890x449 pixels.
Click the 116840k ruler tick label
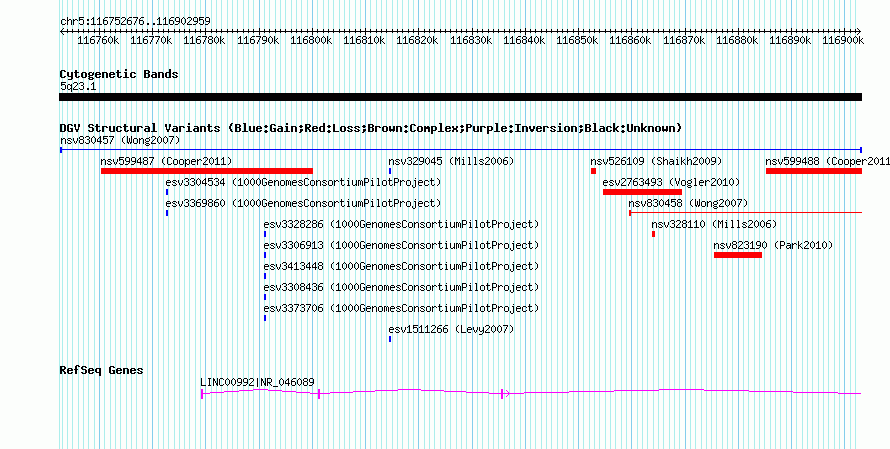[524, 41]
